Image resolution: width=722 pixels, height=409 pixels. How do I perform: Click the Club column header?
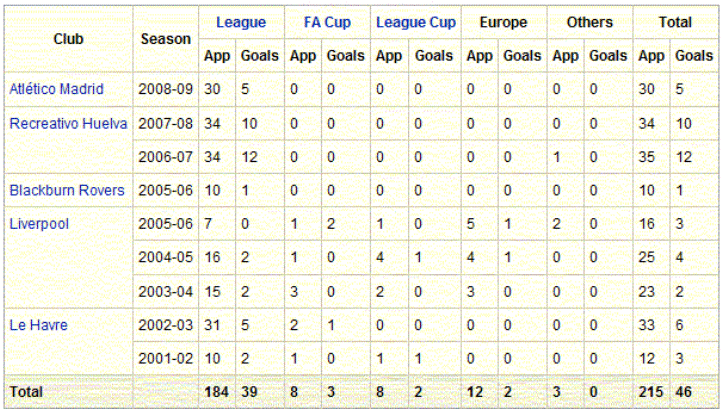tap(68, 38)
